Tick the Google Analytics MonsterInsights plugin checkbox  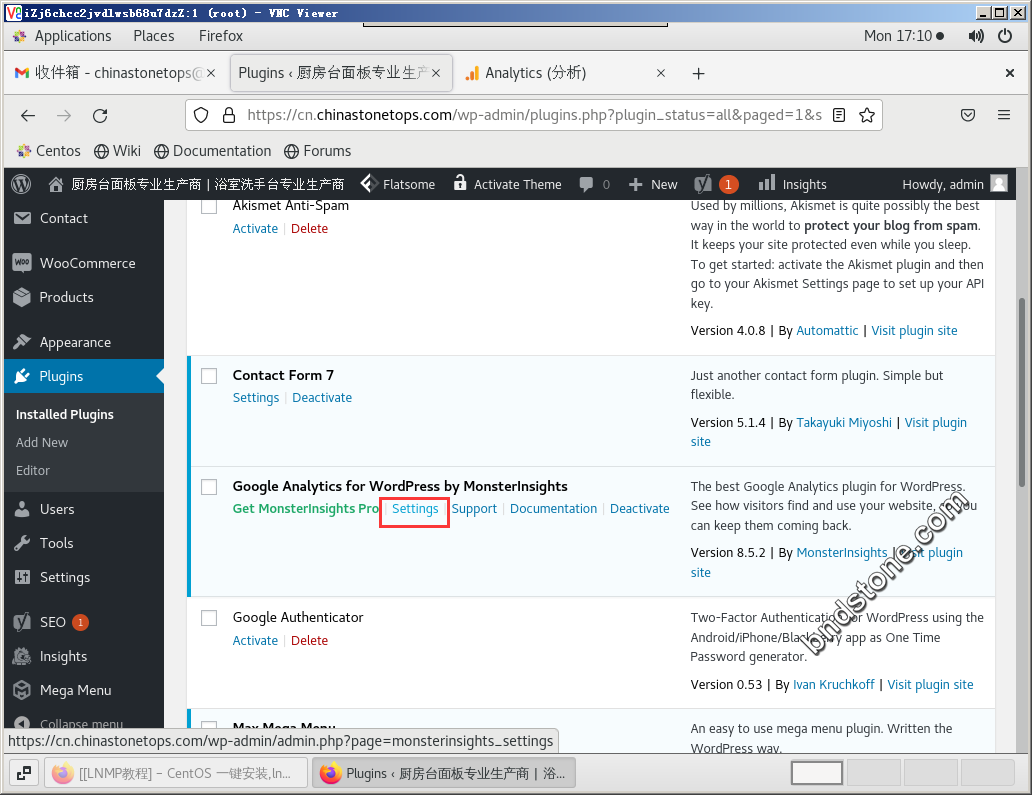tap(209, 487)
